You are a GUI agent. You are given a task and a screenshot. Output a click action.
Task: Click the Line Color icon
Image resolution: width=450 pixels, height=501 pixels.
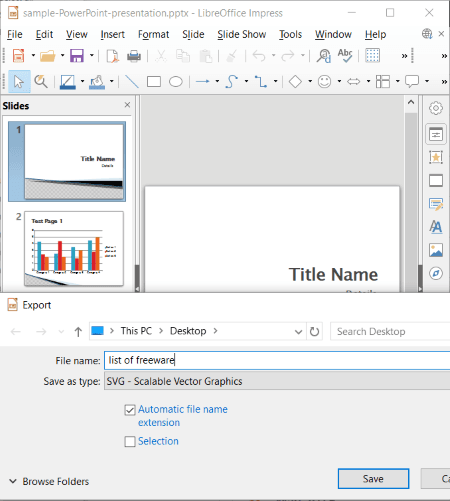click(68, 82)
